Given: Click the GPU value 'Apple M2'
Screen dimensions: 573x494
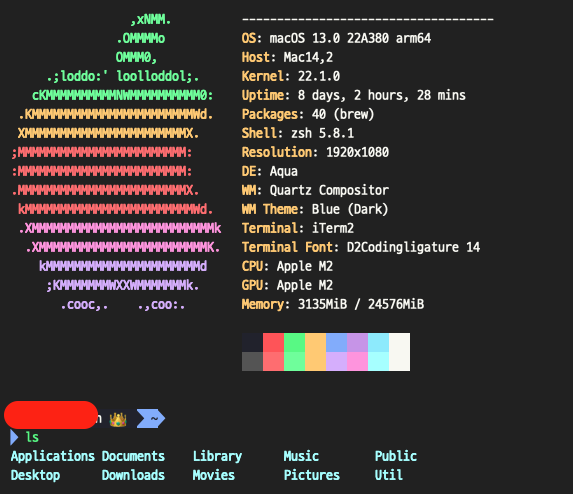Looking at the screenshot, I should coord(305,285).
